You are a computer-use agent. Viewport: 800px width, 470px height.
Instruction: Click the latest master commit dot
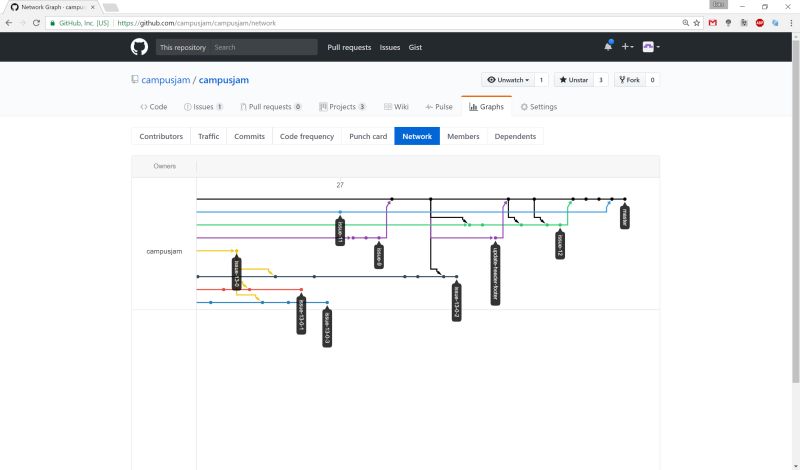pyautogui.click(x=624, y=199)
